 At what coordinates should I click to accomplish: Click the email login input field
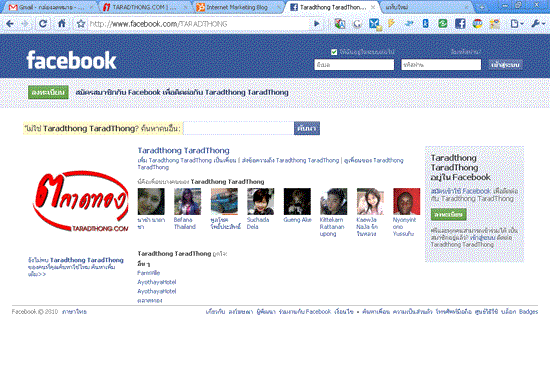pyautogui.click(x=354, y=65)
